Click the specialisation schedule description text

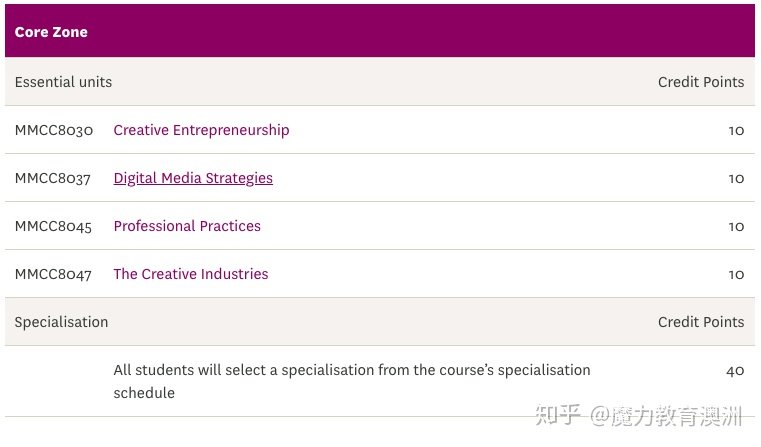pos(352,381)
